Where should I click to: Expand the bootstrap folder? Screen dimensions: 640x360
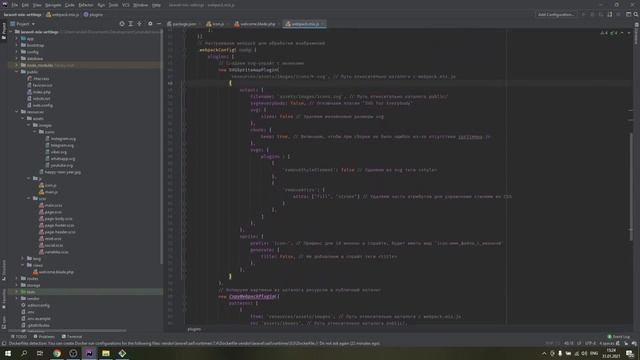pos(17,45)
